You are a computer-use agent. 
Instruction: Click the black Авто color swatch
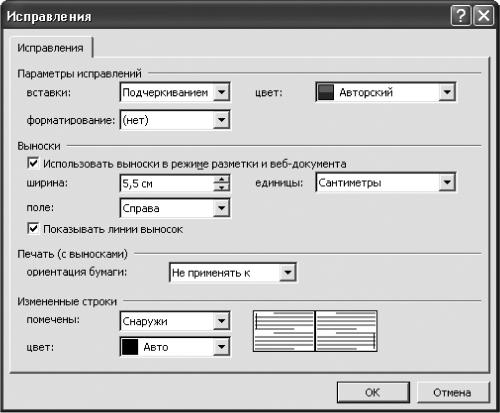(x=130, y=347)
